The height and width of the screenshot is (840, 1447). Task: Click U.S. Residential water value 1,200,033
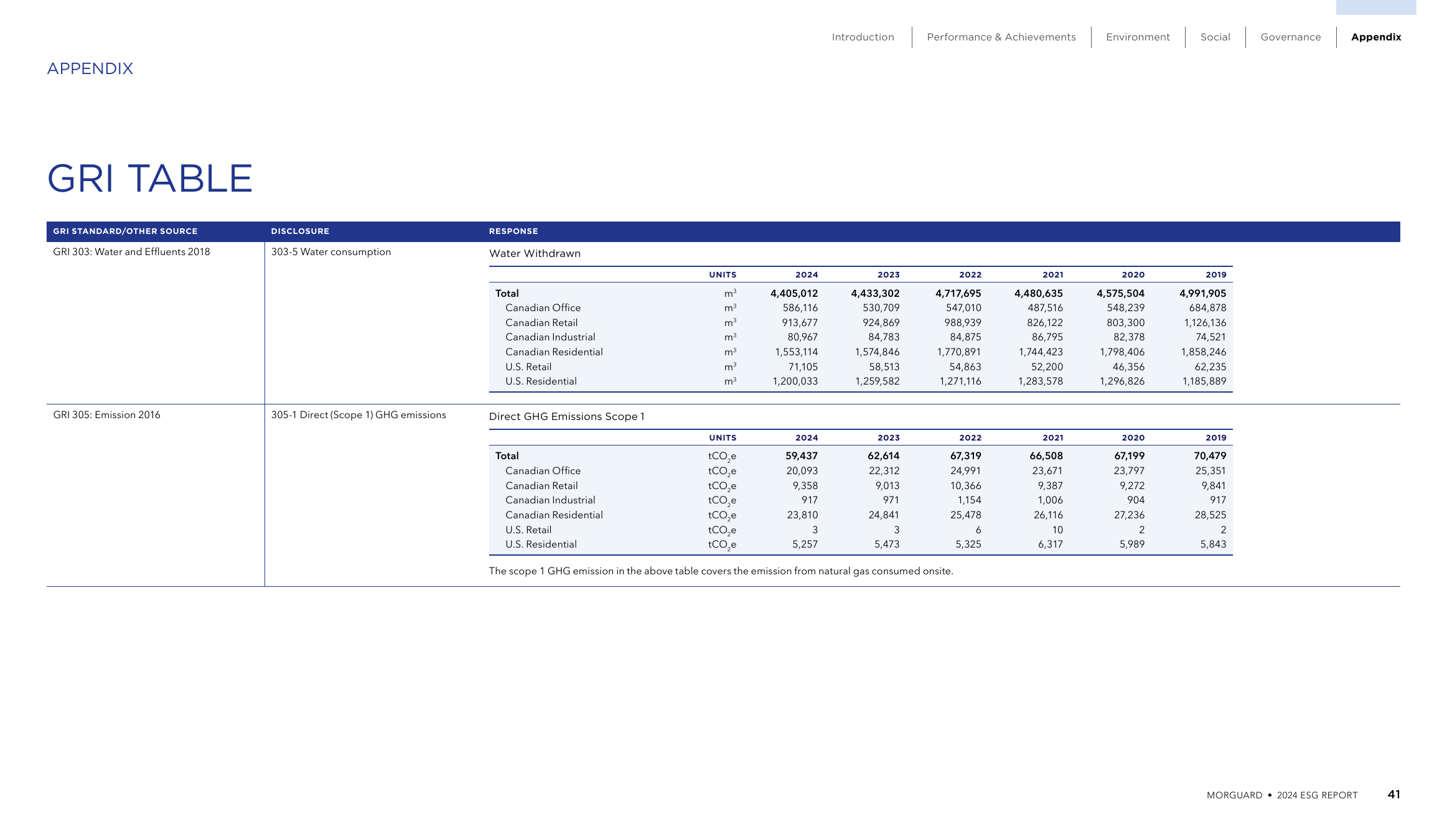[x=795, y=381]
